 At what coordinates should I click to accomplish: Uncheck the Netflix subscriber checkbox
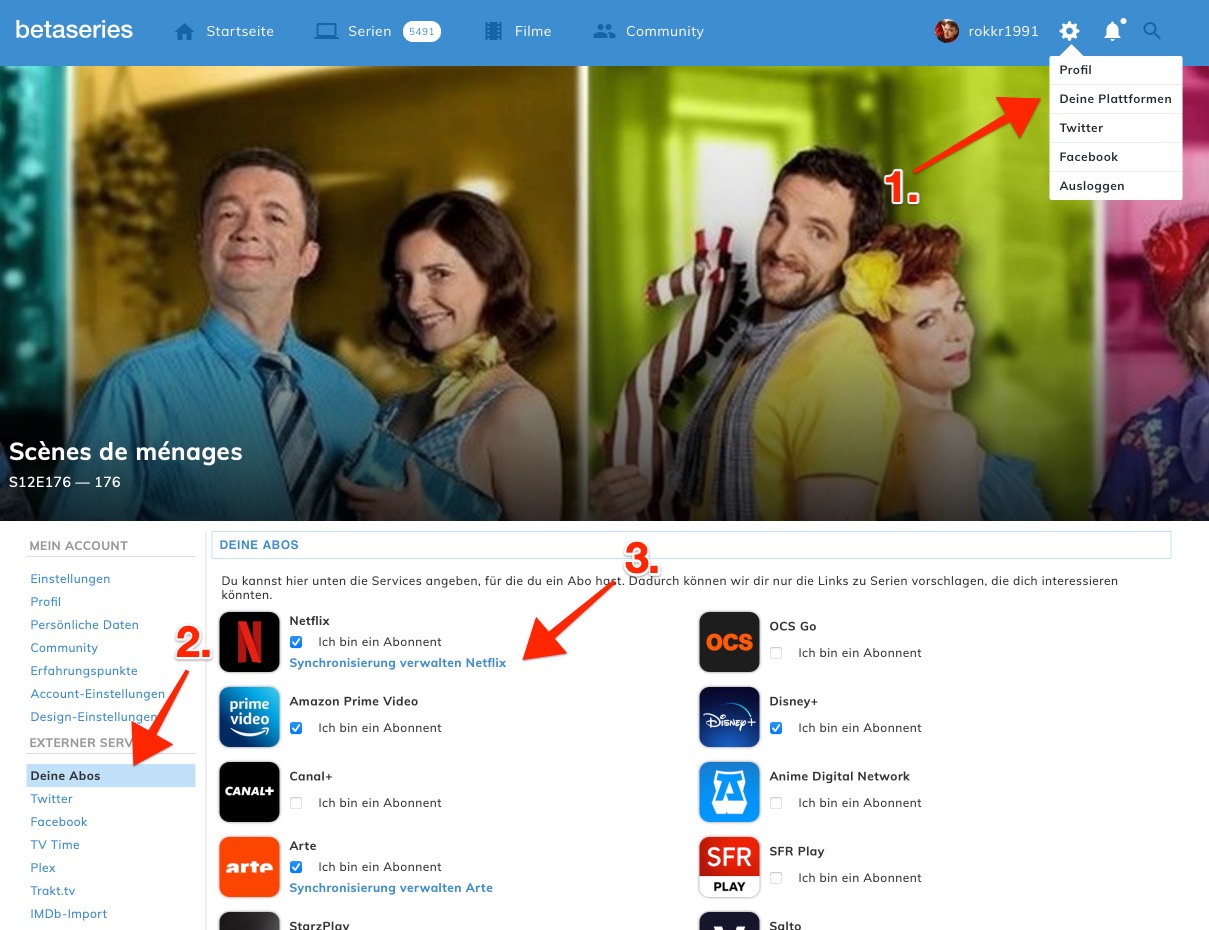296,642
